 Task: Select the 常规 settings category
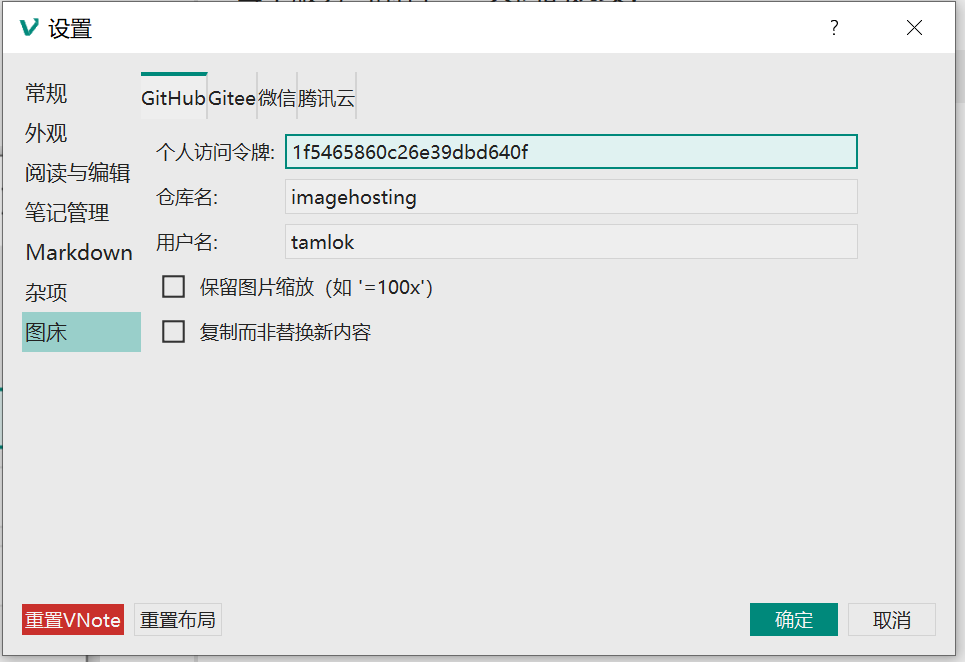[81, 93]
